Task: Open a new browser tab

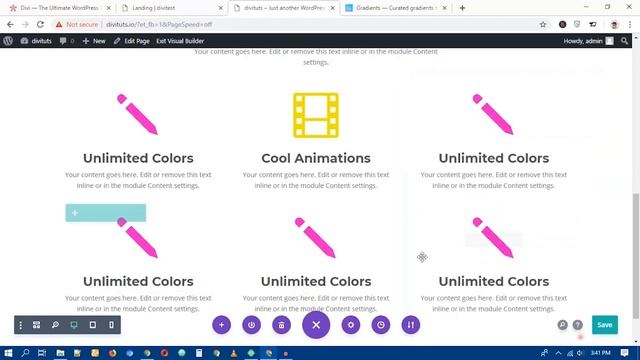Action: tap(462, 8)
